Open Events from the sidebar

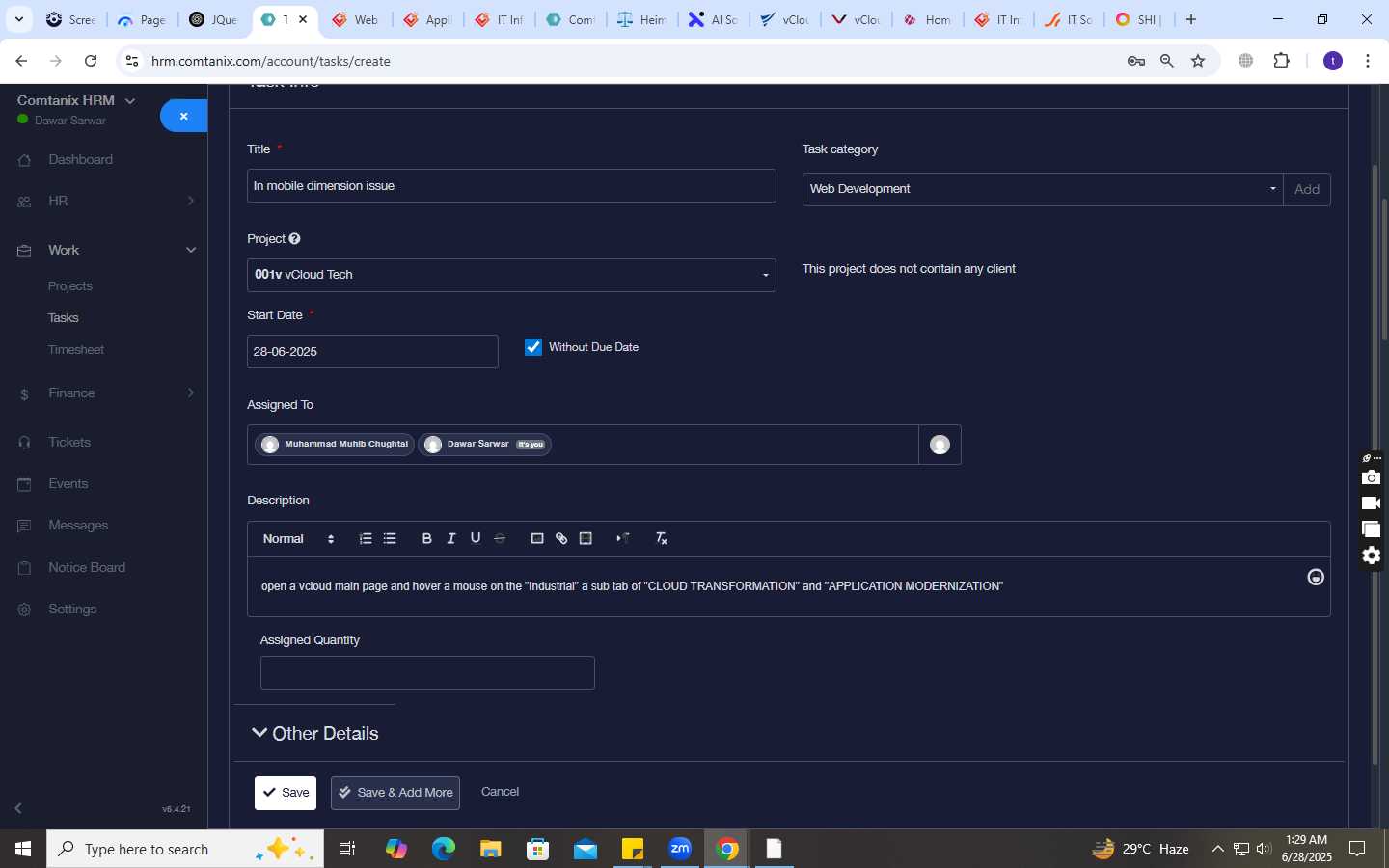(68, 483)
